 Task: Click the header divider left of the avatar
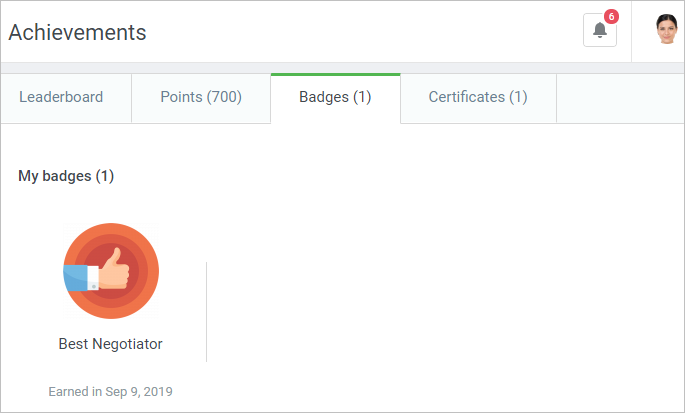pyautogui.click(x=631, y=31)
